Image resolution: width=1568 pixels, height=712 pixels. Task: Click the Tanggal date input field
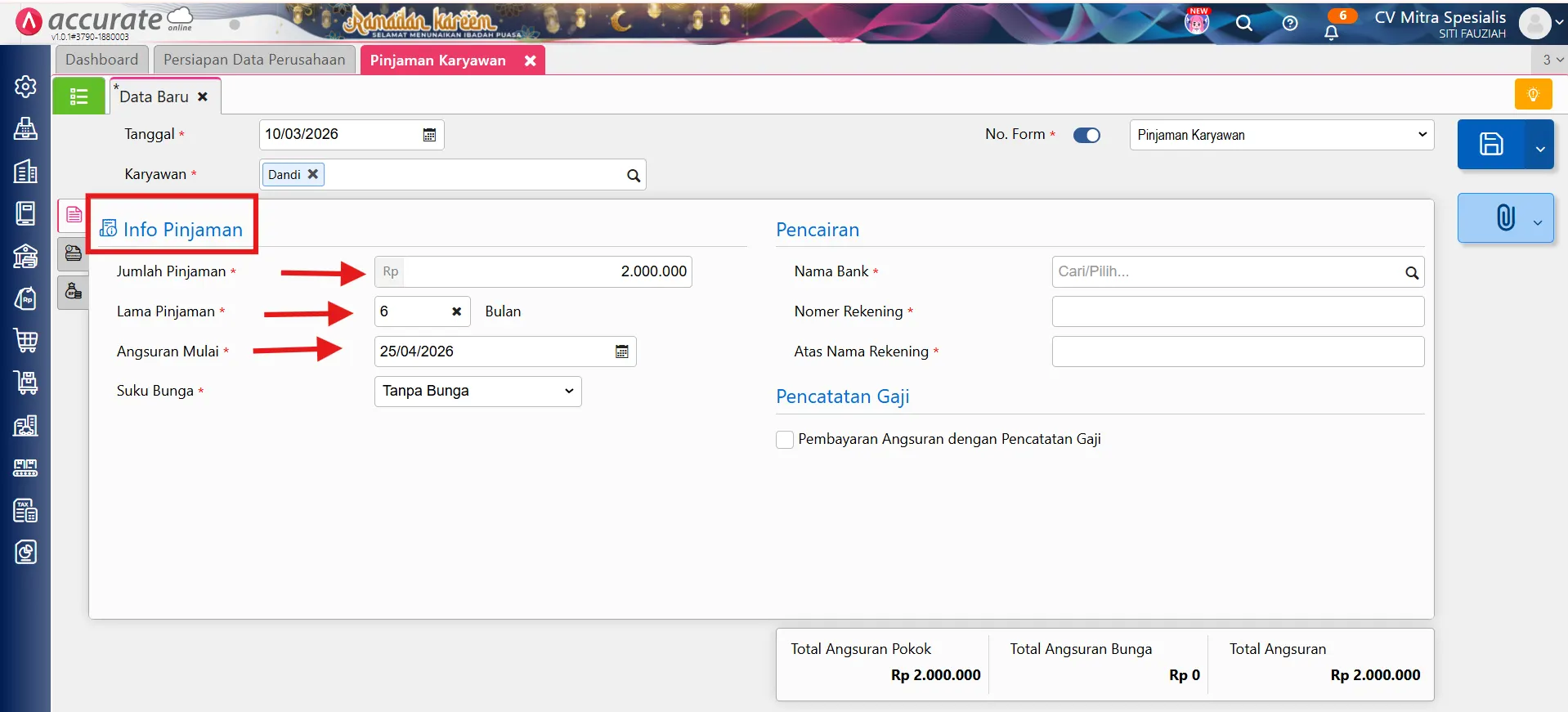coord(352,135)
